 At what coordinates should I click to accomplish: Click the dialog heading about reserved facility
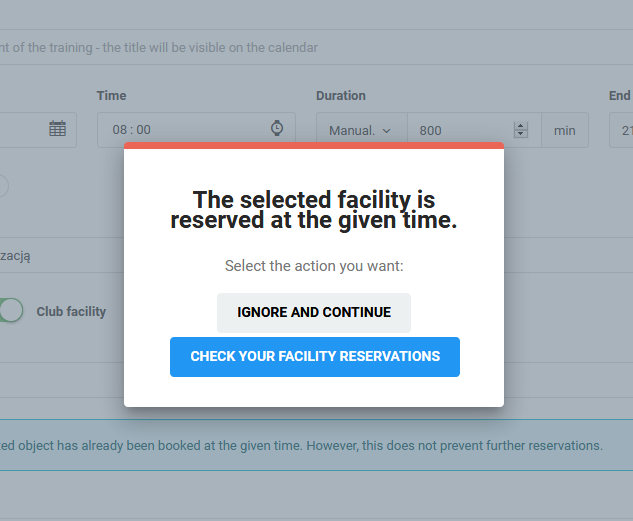[313, 210]
